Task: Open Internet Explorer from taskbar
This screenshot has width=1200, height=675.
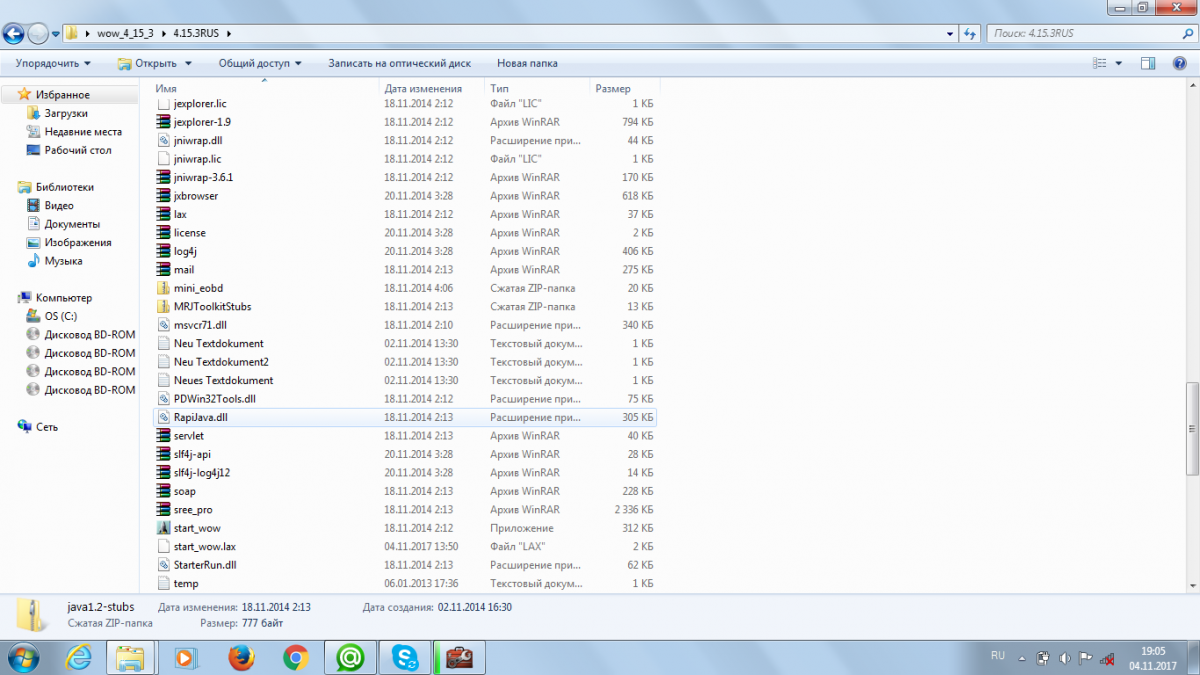Action: [x=78, y=657]
